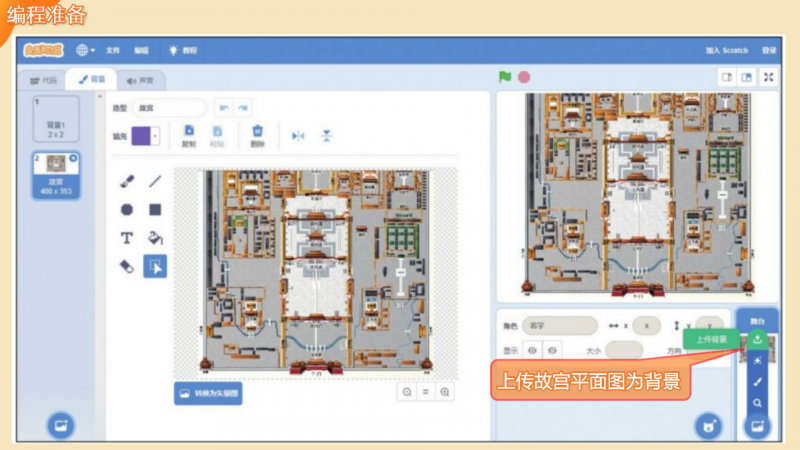Click the backdrop list scroll-up arrow
This screenshot has width=800, height=450.
(x=100, y=96)
